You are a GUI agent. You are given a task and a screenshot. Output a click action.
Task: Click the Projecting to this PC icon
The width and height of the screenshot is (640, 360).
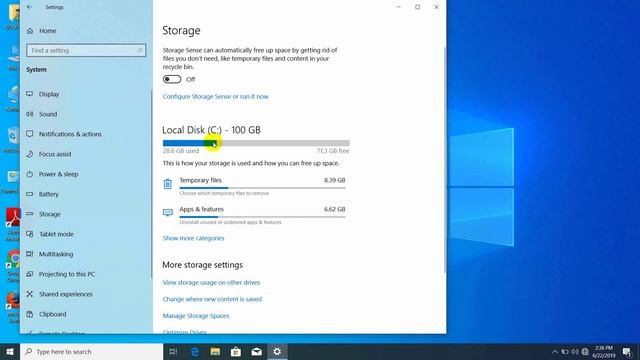pyautogui.click(x=30, y=274)
